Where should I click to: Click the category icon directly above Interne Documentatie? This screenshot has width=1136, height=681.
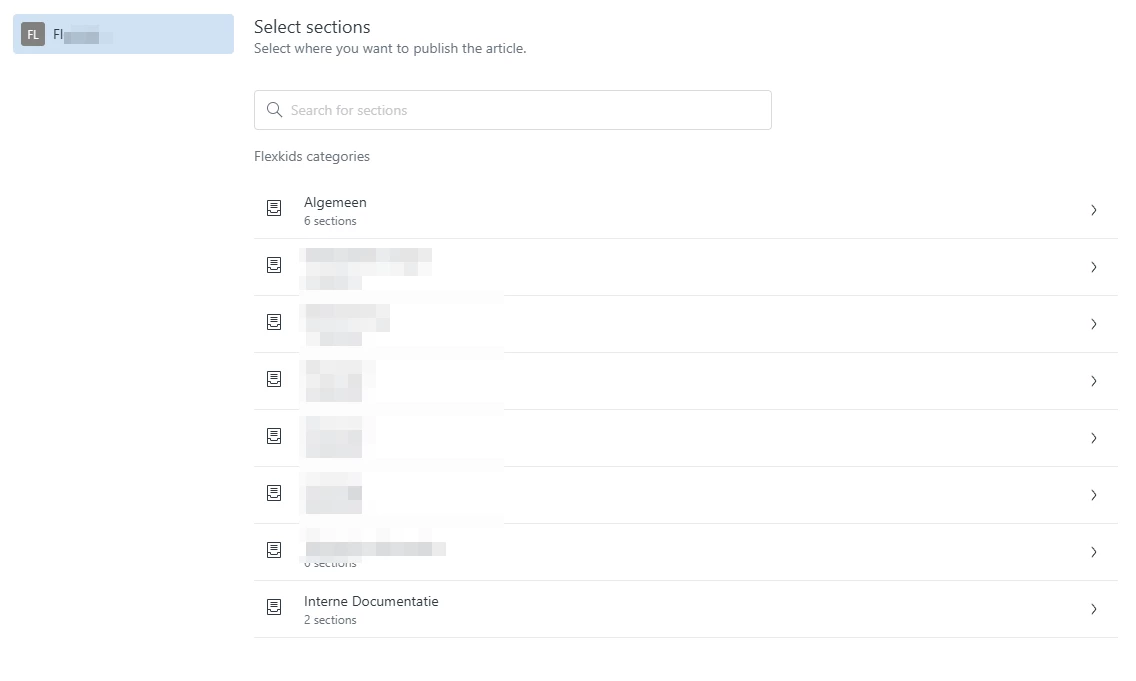click(x=274, y=550)
